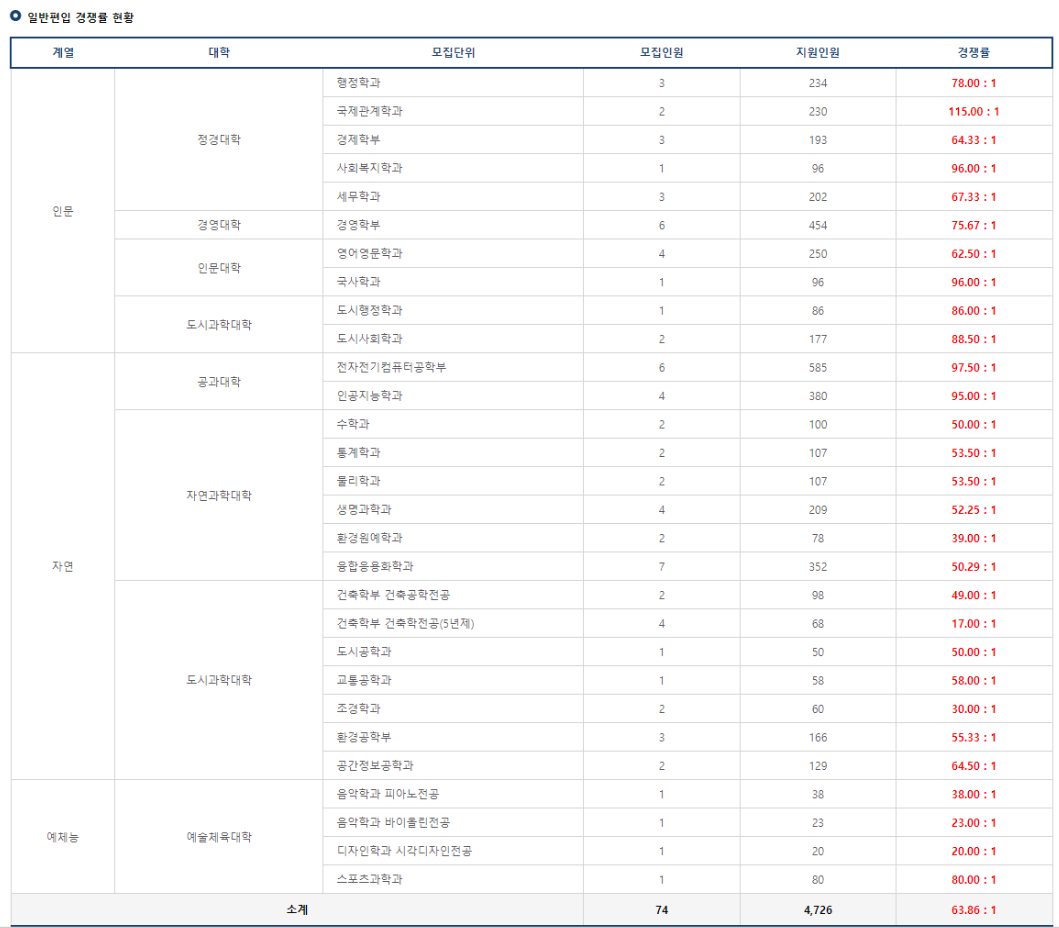The image size is (1059, 928).
Task: Click the 예체능 category cell
Action: click(63, 837)
